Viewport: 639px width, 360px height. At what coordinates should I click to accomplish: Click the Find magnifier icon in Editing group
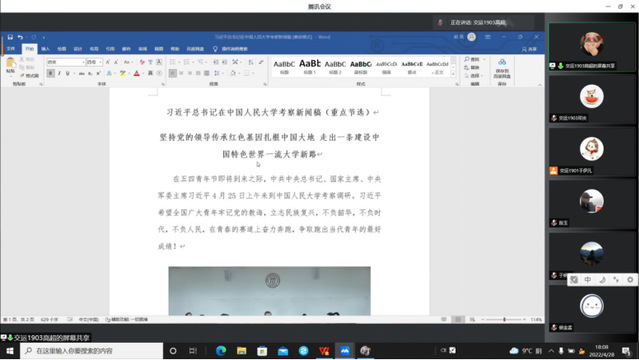coord(467,60)
